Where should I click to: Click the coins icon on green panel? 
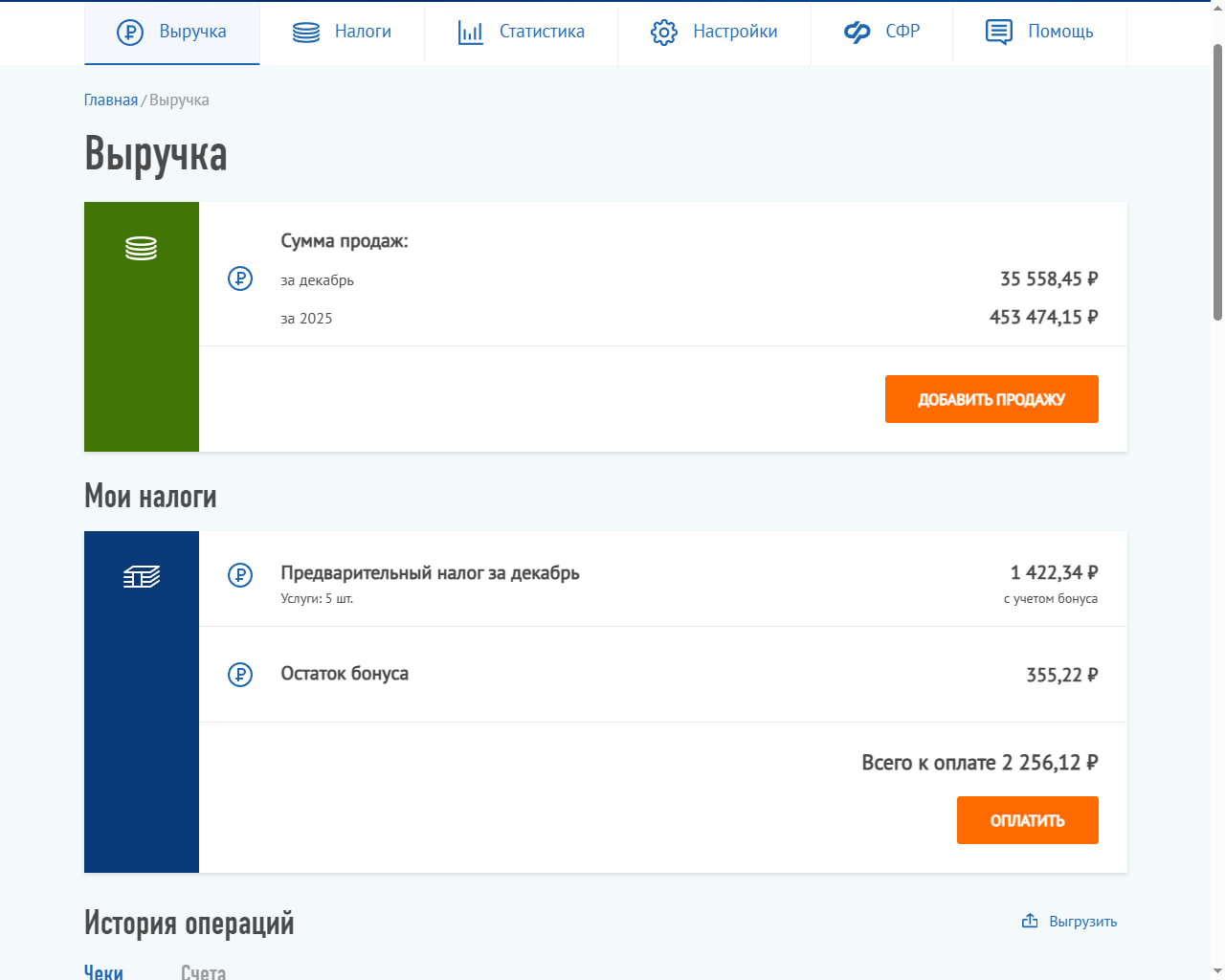coord(141,249)
